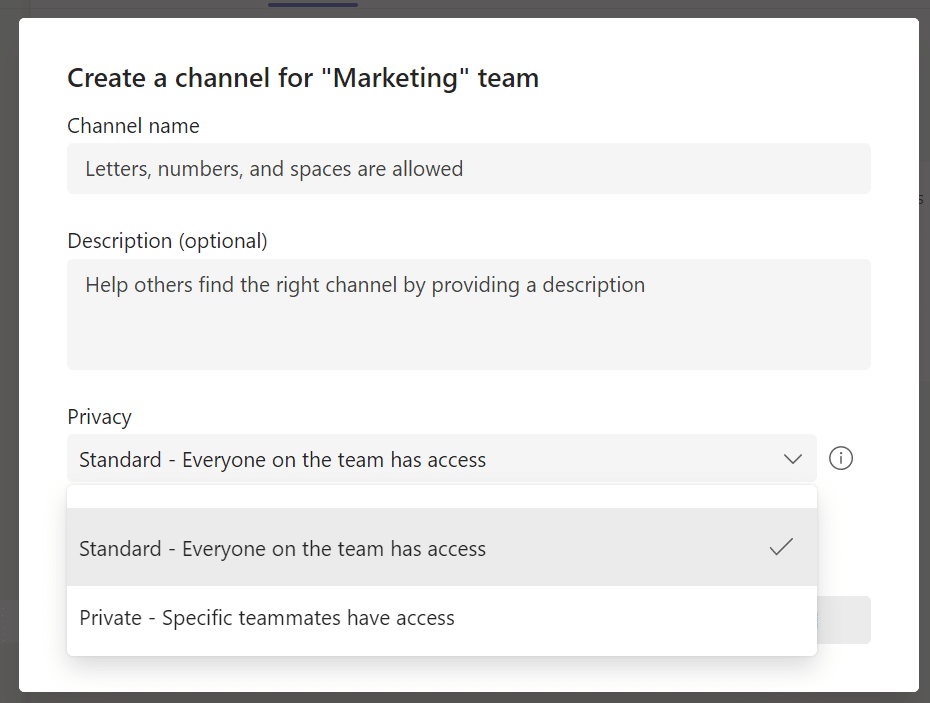Click the Privacy dropdown chevron arrow
Image resolution: width=930 pixels, height=703 pixels.
[x=792, y=459]
